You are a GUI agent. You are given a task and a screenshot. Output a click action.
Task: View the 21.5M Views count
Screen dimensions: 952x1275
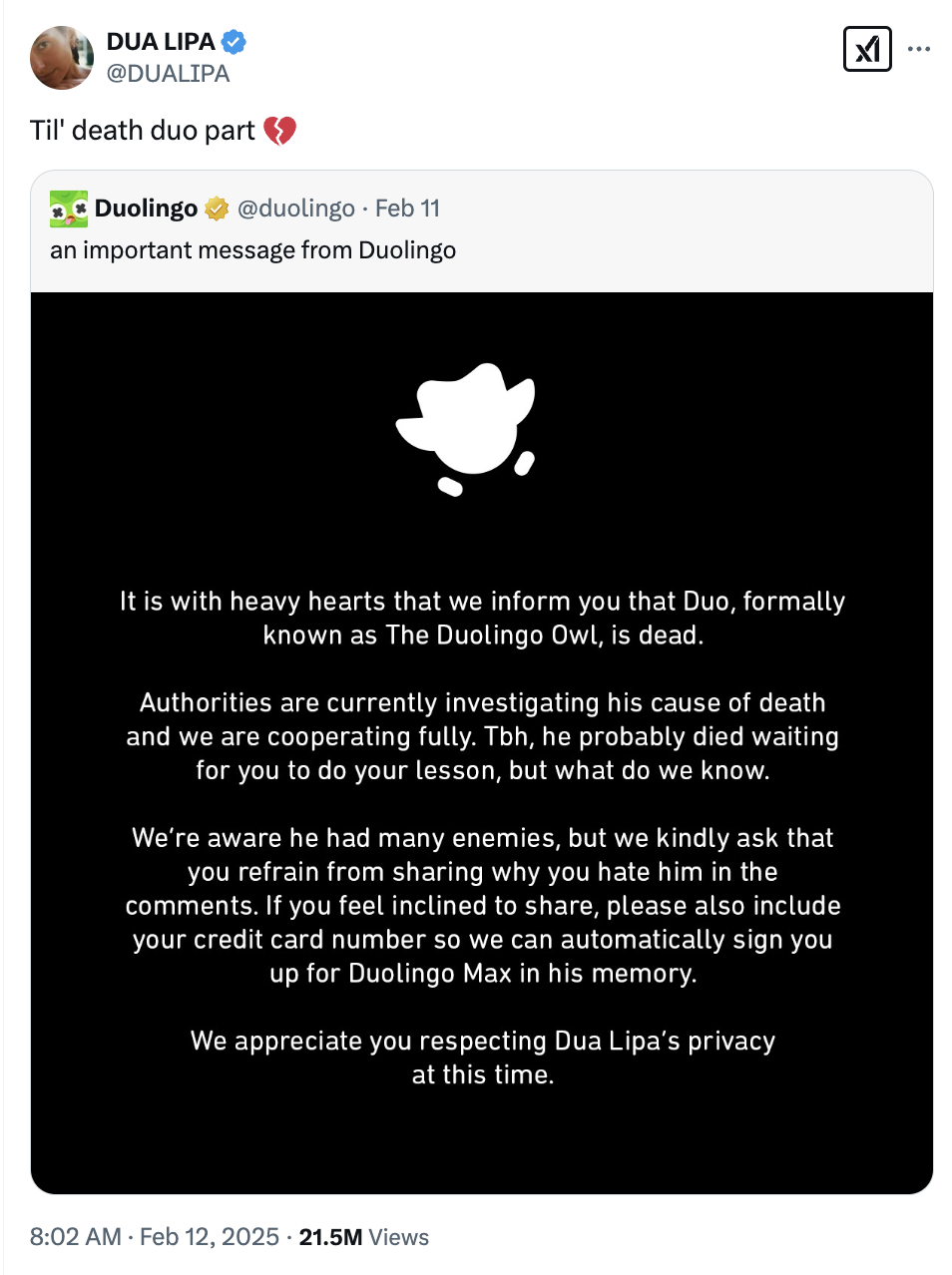(x=363, y=1237)
